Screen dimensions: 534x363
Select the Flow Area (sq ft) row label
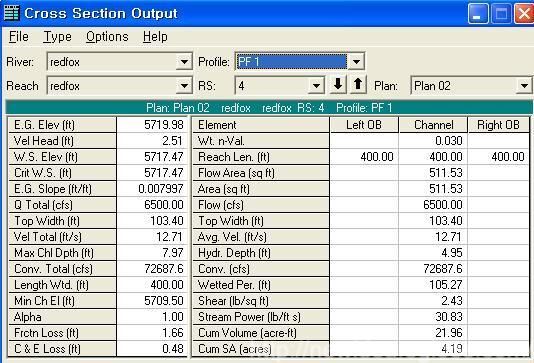click(261, 173)
